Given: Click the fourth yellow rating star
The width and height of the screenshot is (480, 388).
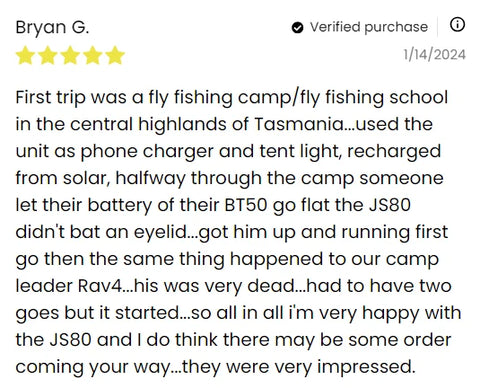Looking at the screenshot, I should click(x=92, y=55).
